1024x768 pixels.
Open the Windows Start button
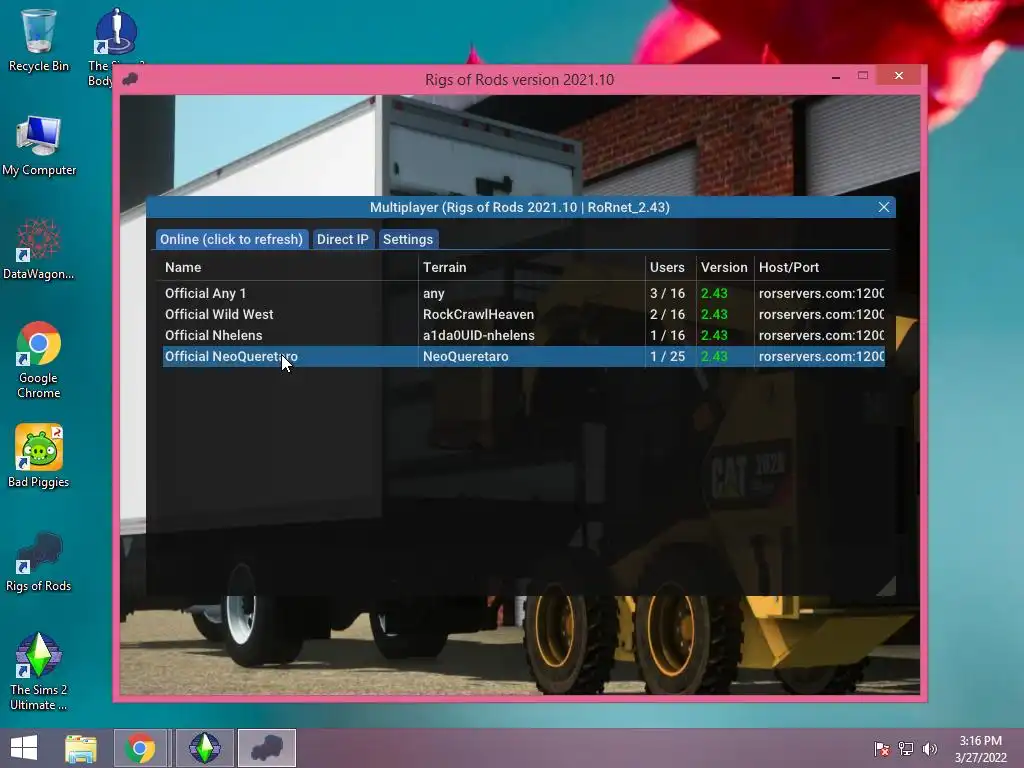tap(24, 748)
